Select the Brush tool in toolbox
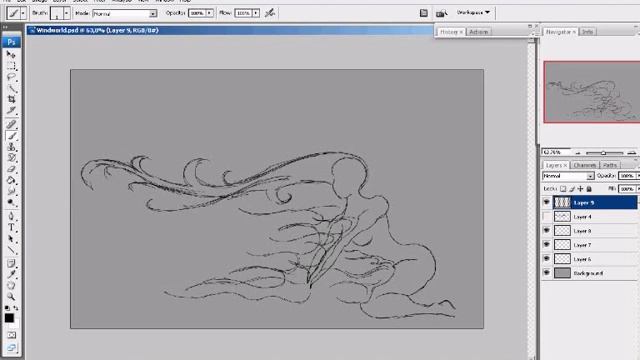 [x=11, y=136]
